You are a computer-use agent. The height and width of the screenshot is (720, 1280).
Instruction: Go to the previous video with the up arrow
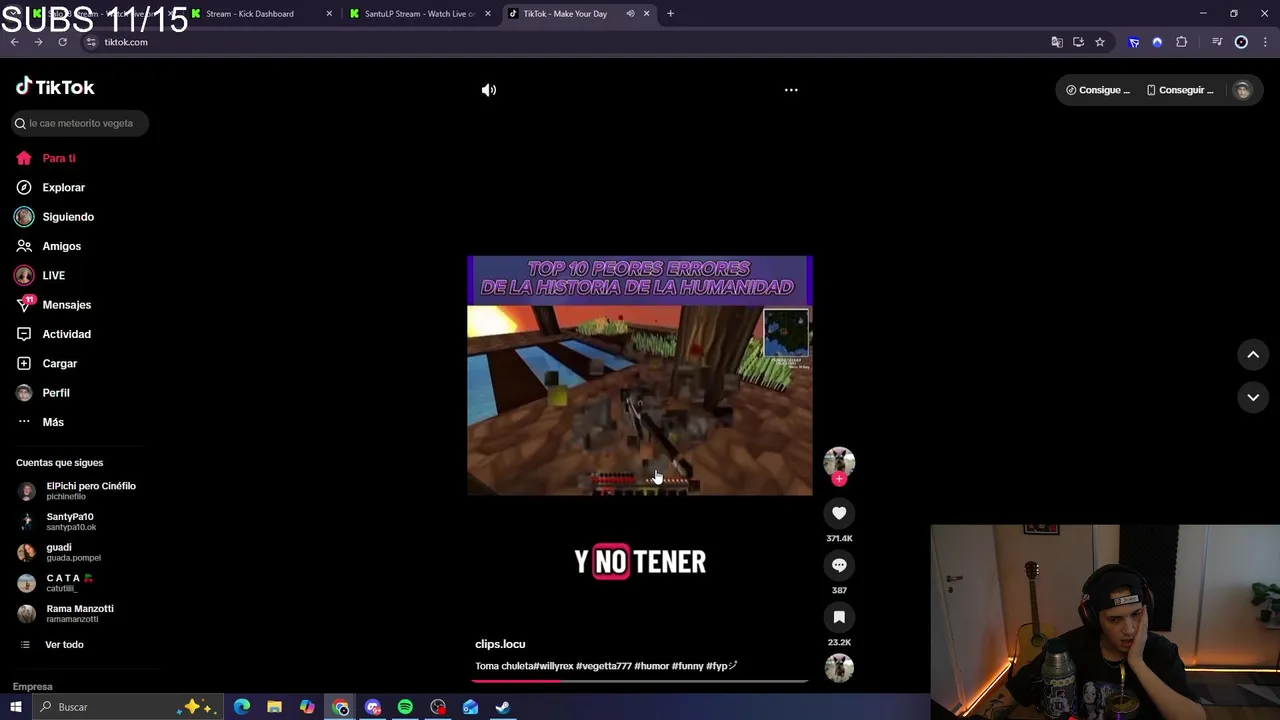(1253, 354)
